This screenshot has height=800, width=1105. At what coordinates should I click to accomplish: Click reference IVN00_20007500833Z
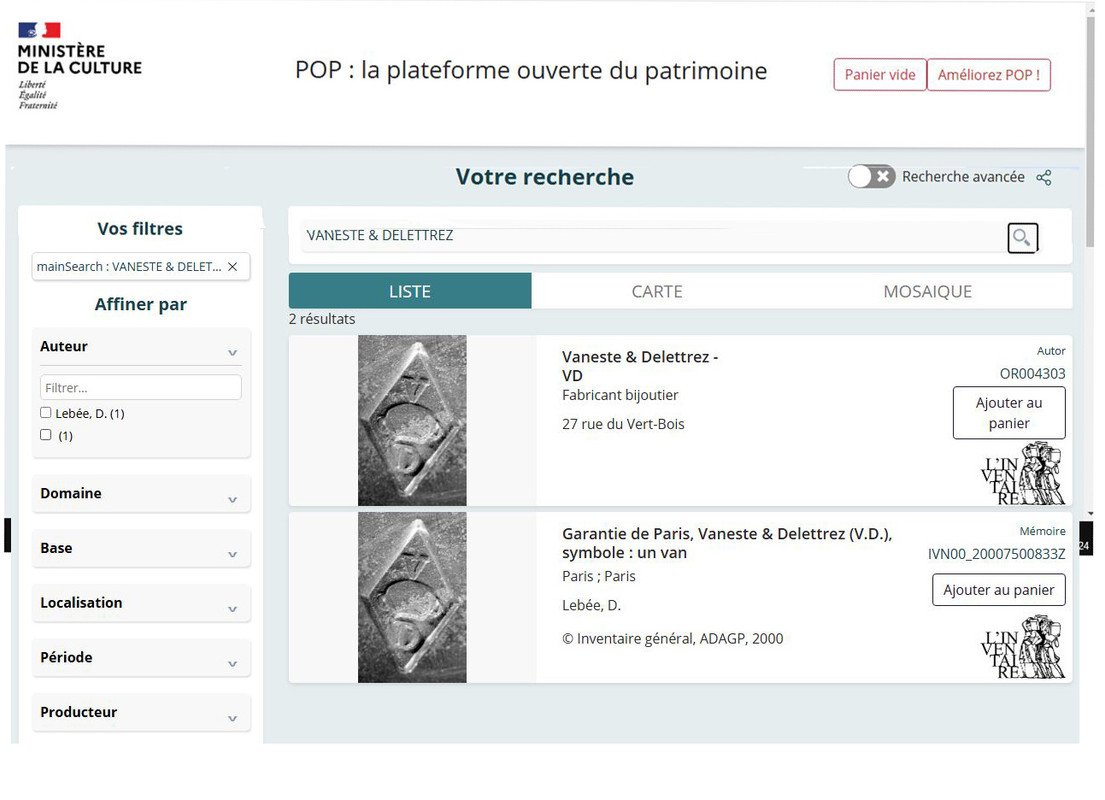coord(996,554)
